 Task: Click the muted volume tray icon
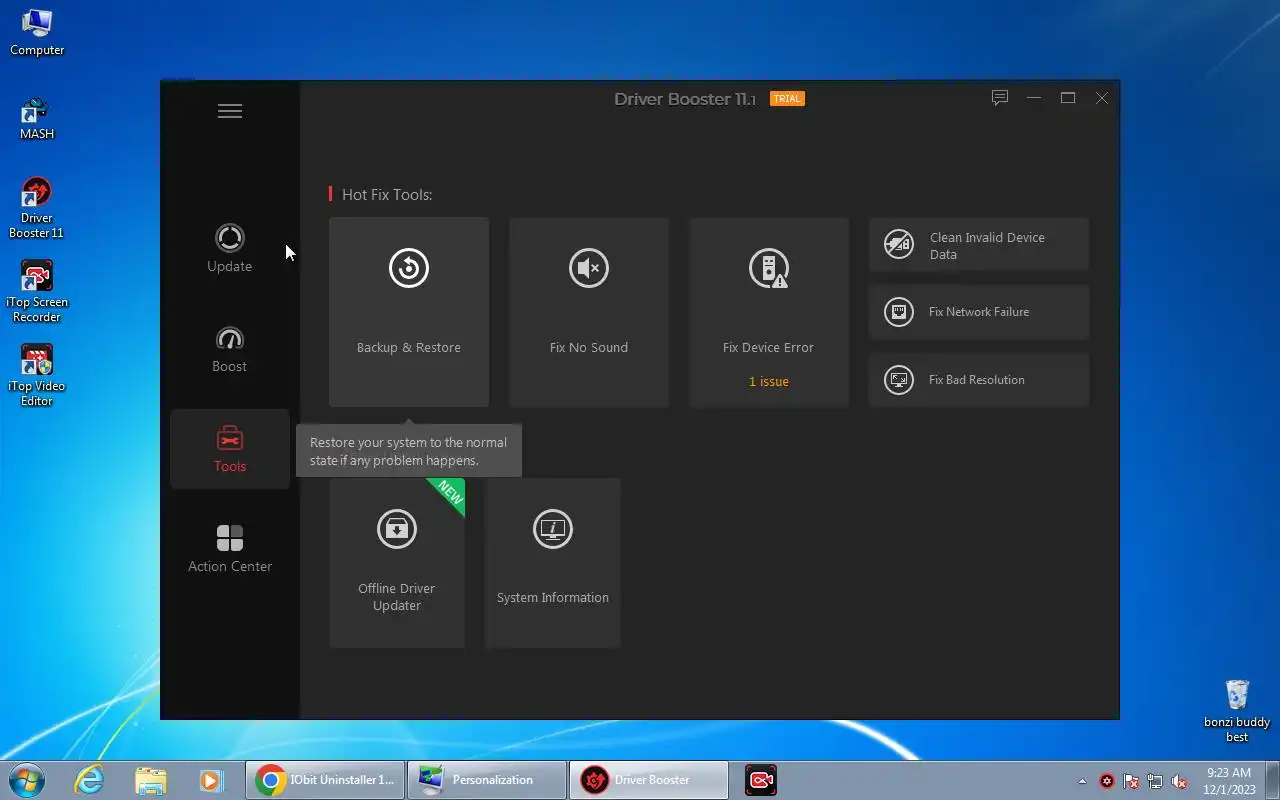(x=1179, y=781)
